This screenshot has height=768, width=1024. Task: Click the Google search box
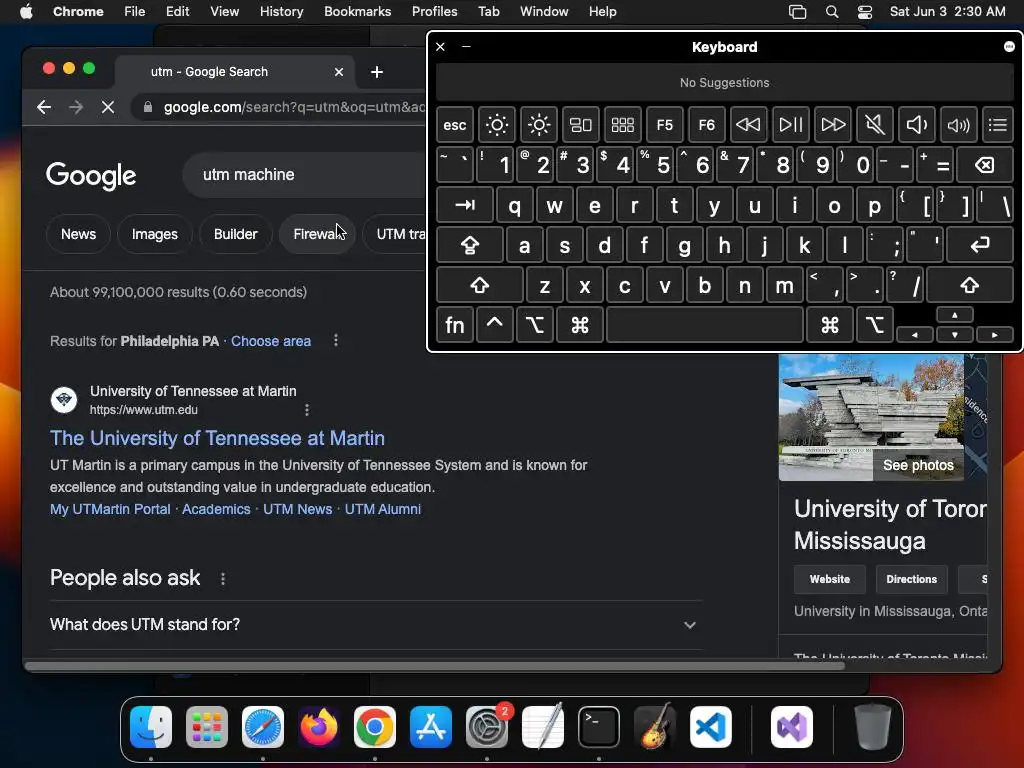click(x=304, y=175)
